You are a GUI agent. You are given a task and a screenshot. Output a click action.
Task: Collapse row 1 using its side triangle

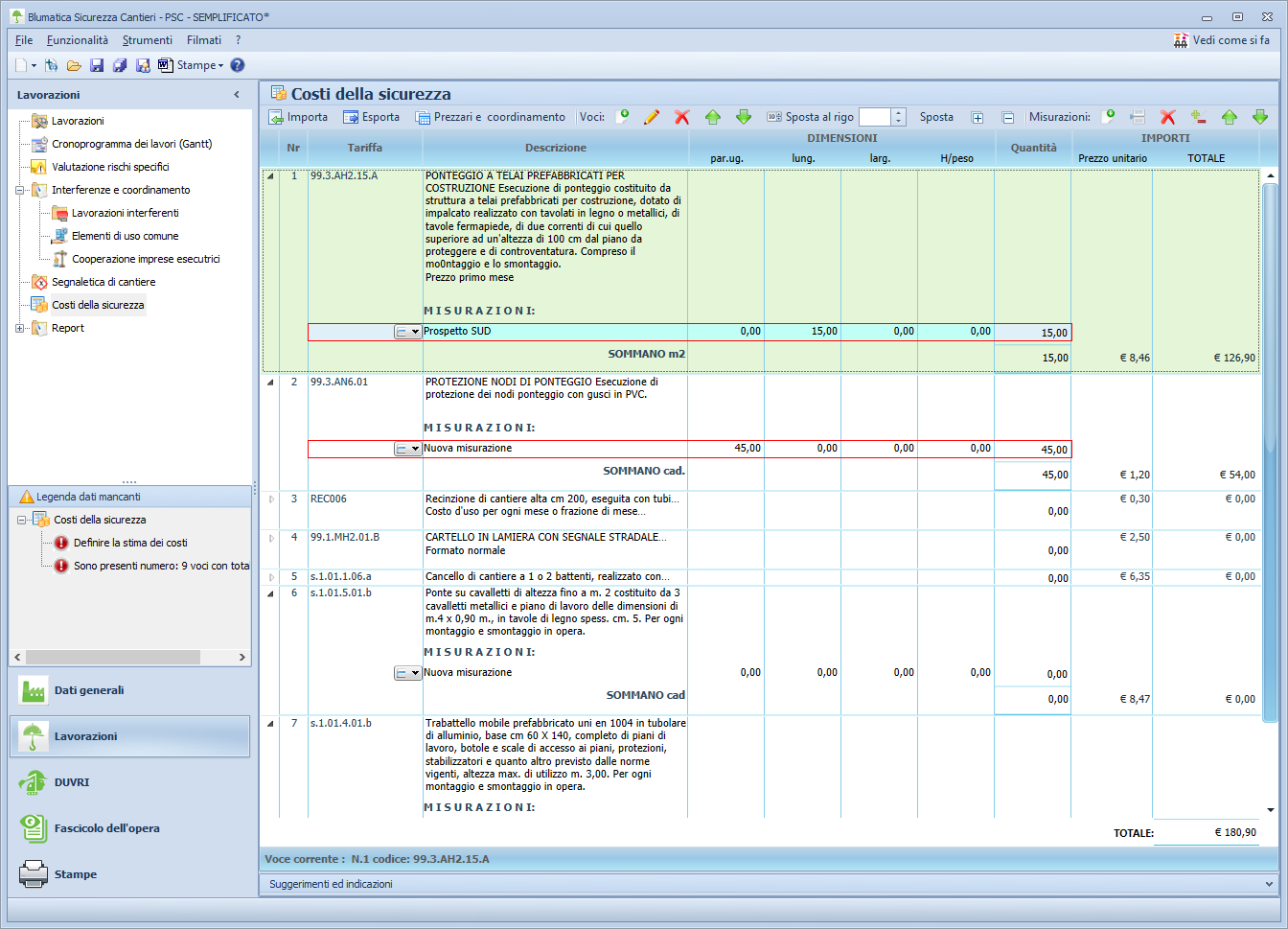tap(271, 176)
